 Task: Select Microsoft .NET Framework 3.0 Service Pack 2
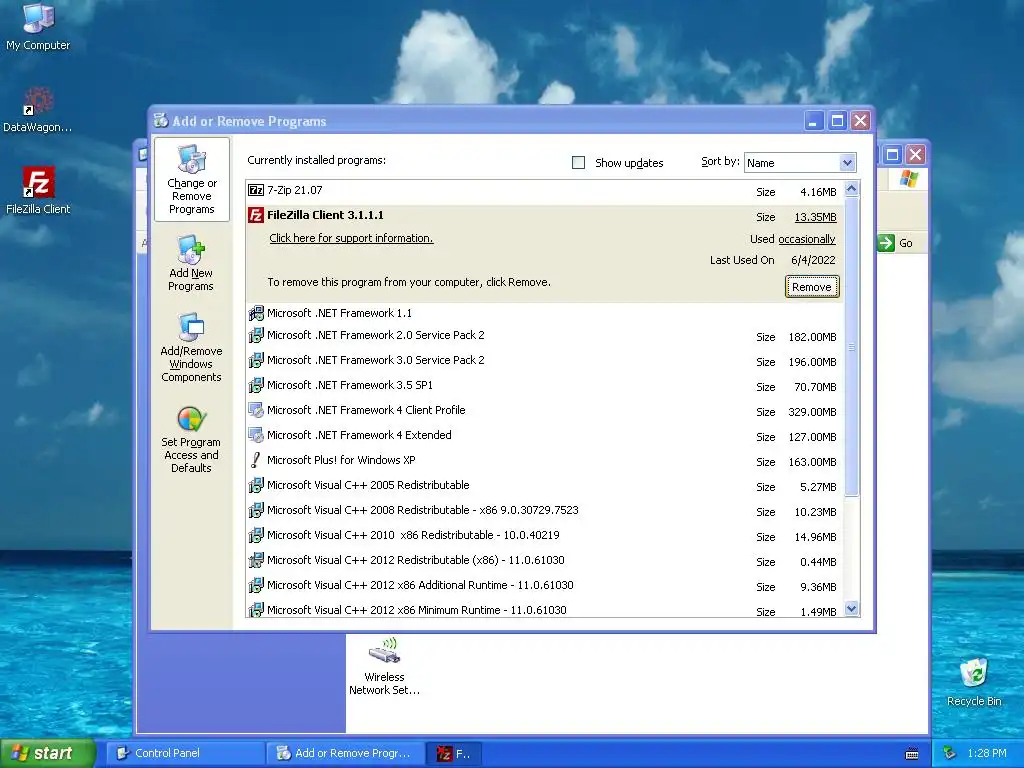click(545, 360)
